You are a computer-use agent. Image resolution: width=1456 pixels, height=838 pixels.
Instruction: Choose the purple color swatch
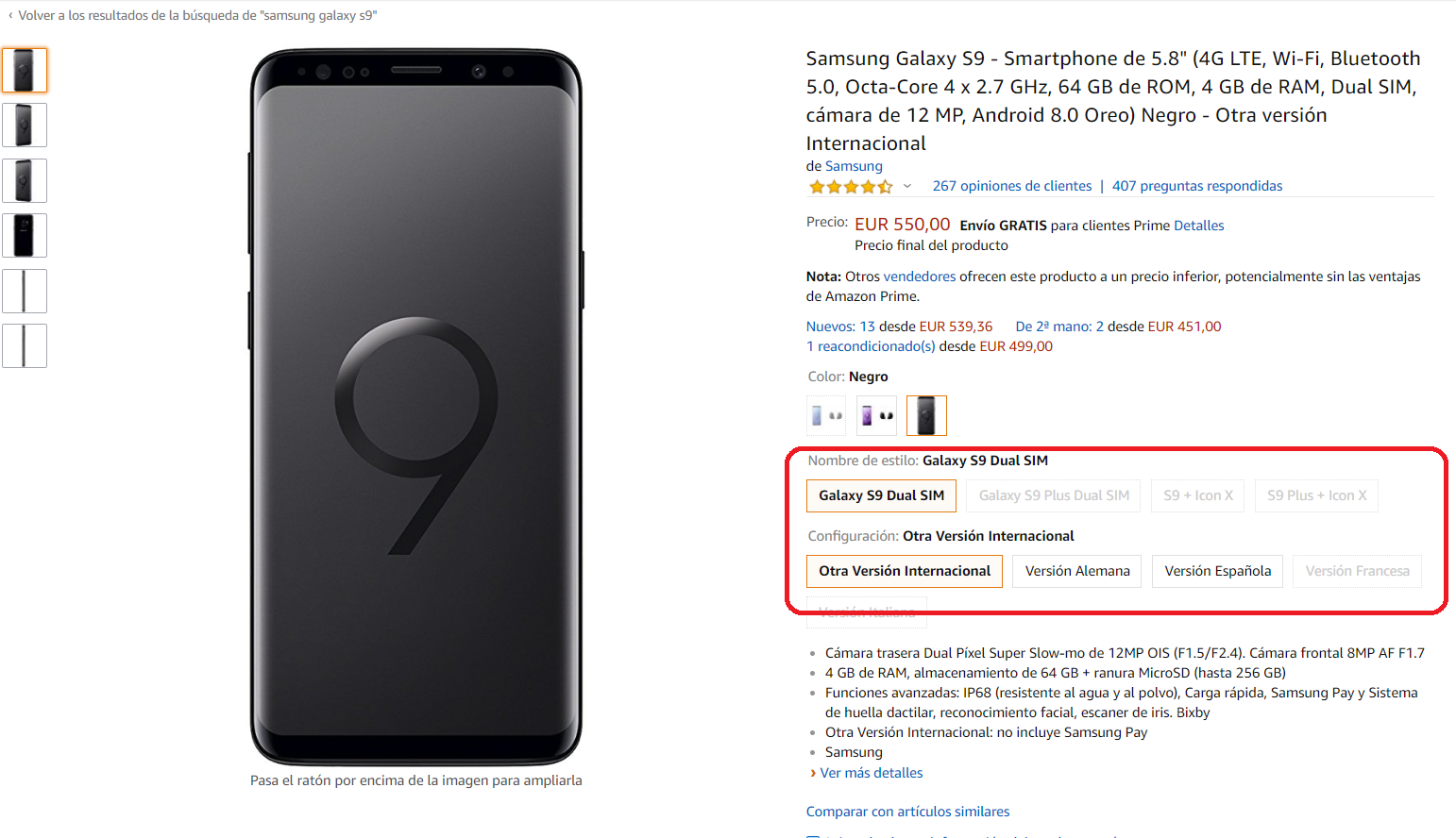pyautogui.click(x=876, y=415)
